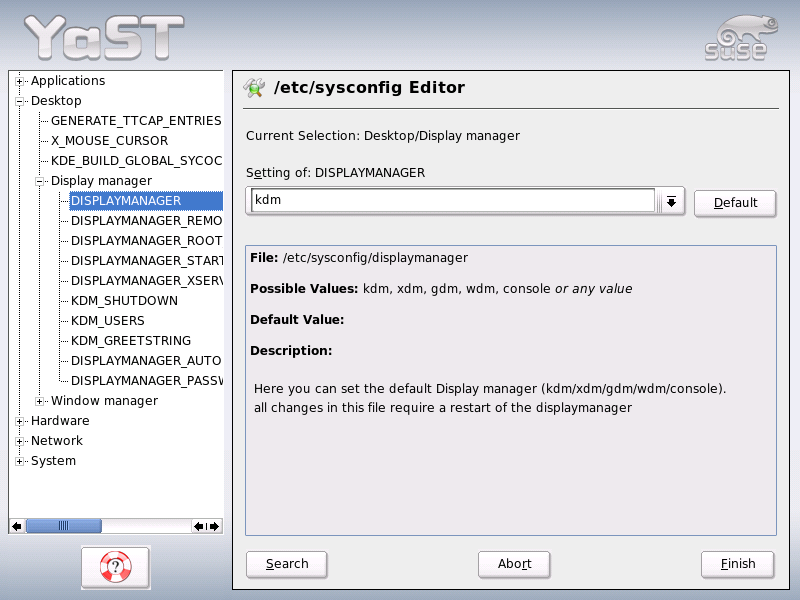Select the Window manager tree label
Screen dimensions: 800x600
(x=104, y=401)
